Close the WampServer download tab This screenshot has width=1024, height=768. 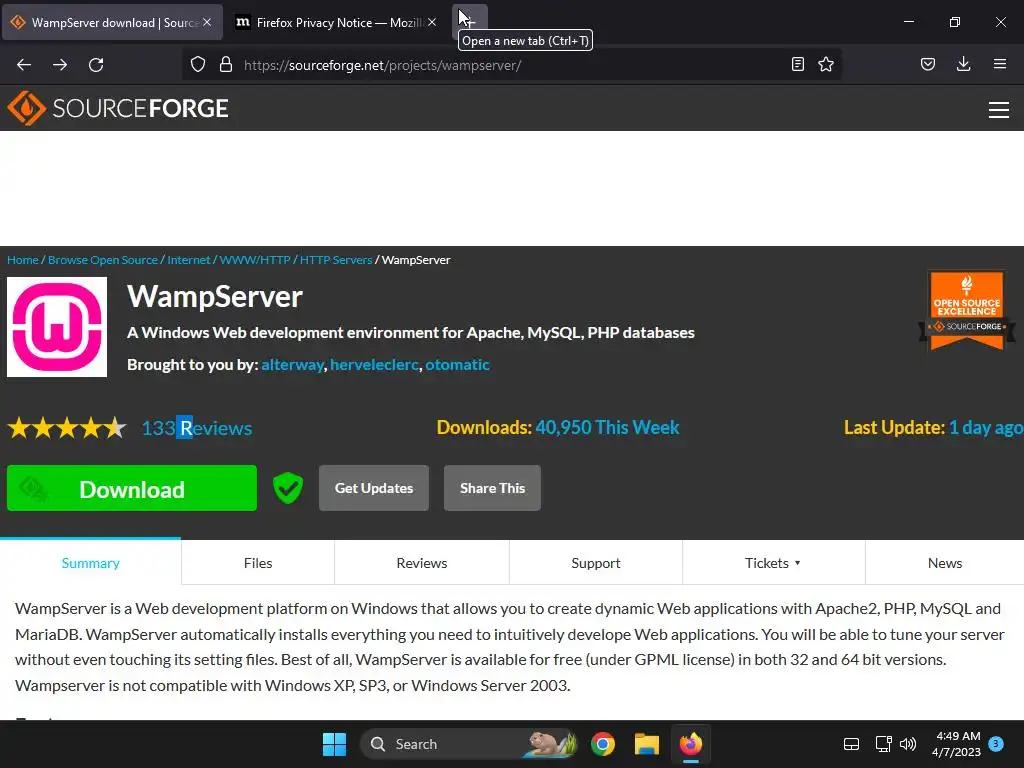[x=207, y=22]
